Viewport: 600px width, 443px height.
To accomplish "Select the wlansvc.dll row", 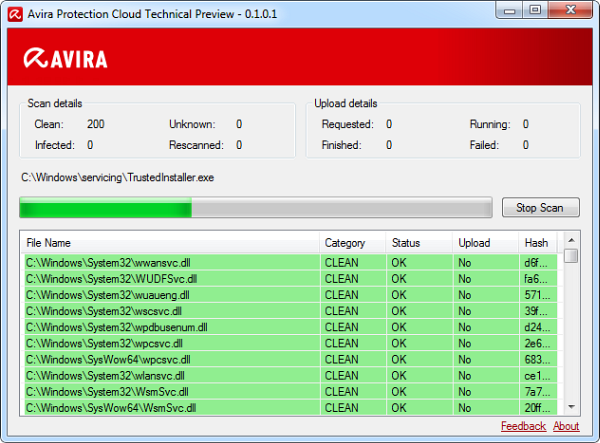I will tap(291, 375).
